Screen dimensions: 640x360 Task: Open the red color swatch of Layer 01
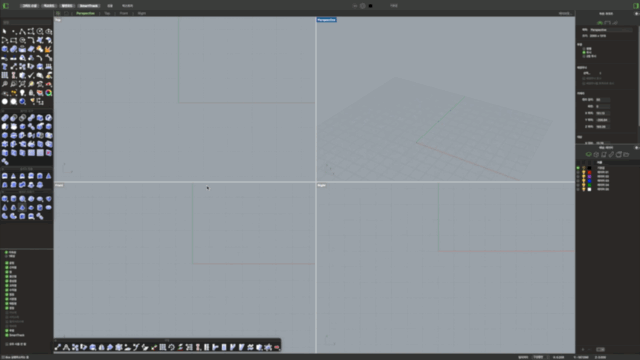[589, 172]
